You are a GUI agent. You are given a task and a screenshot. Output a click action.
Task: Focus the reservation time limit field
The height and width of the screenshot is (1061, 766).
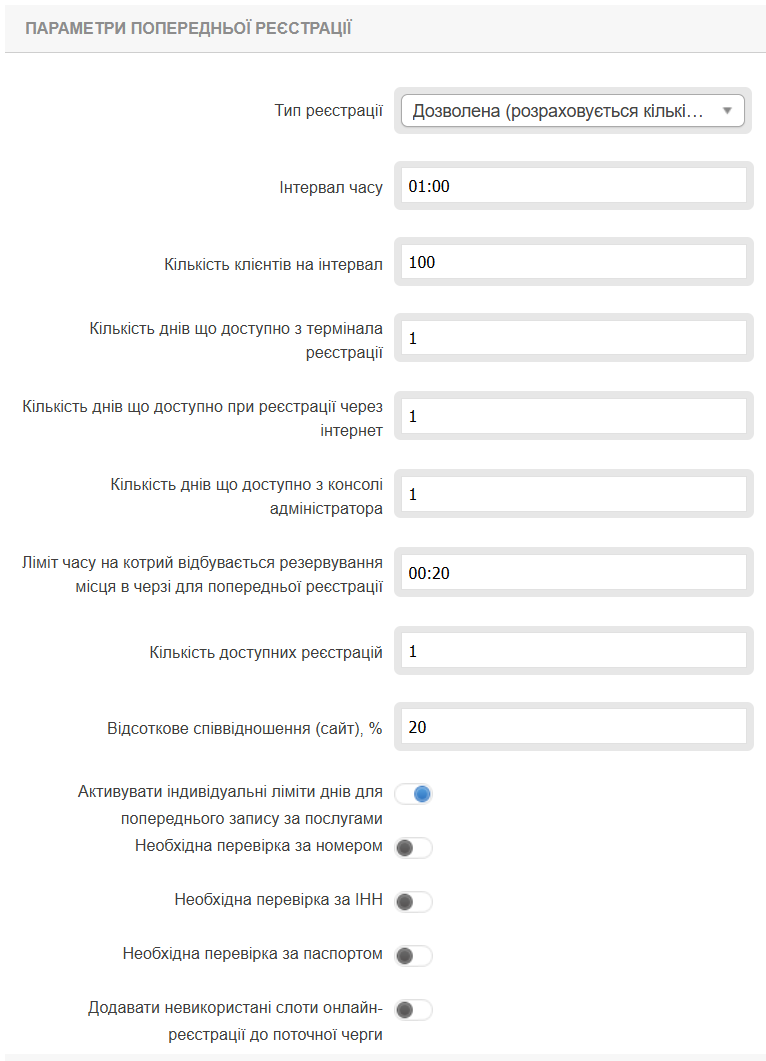point(573,573)
